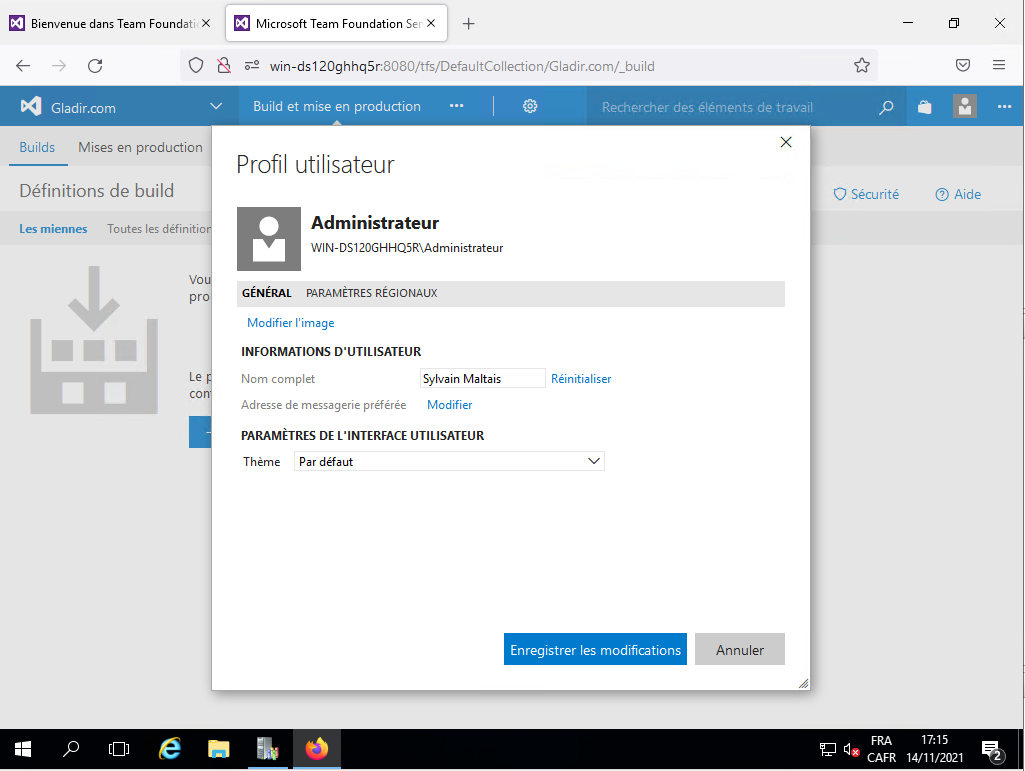Click the Modifier l'image link

tap(291, 323)
